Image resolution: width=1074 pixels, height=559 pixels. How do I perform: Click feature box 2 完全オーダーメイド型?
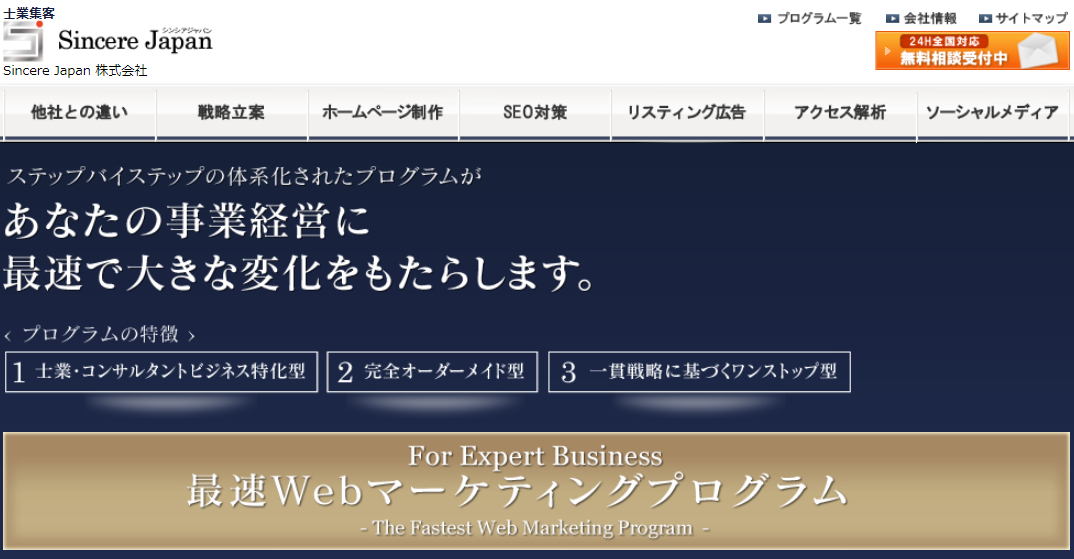point(432,372)
